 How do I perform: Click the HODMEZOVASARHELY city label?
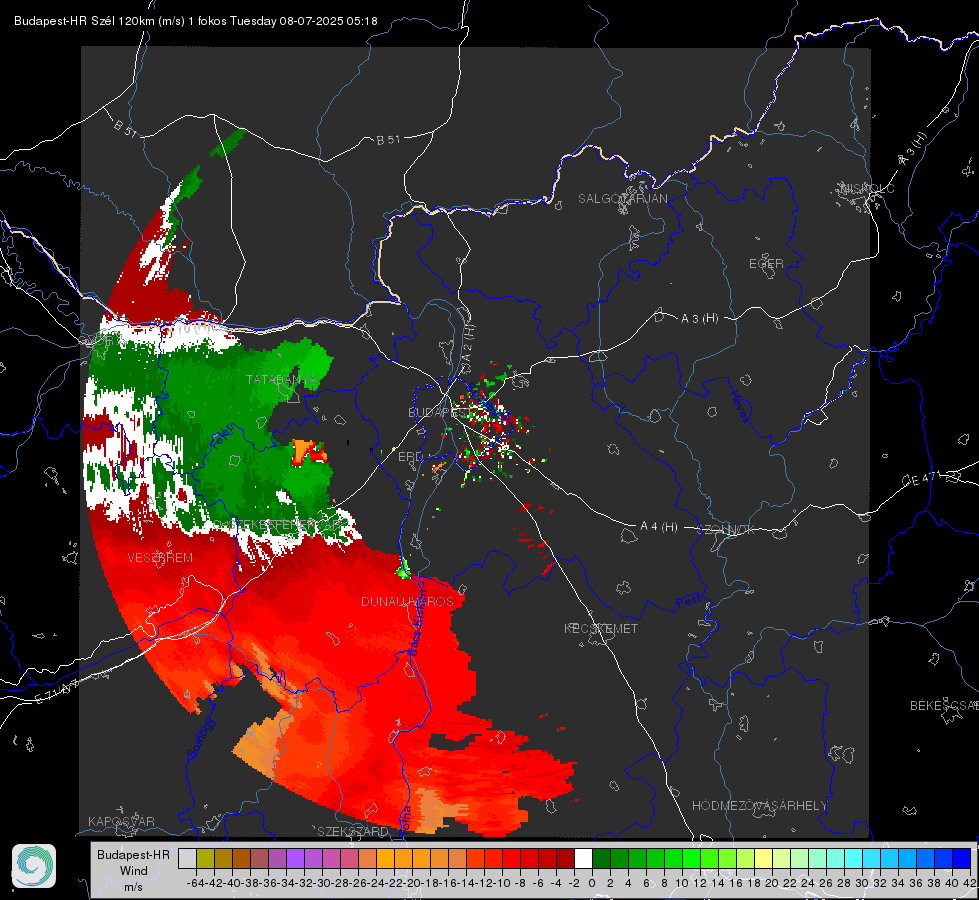[759, 806]
